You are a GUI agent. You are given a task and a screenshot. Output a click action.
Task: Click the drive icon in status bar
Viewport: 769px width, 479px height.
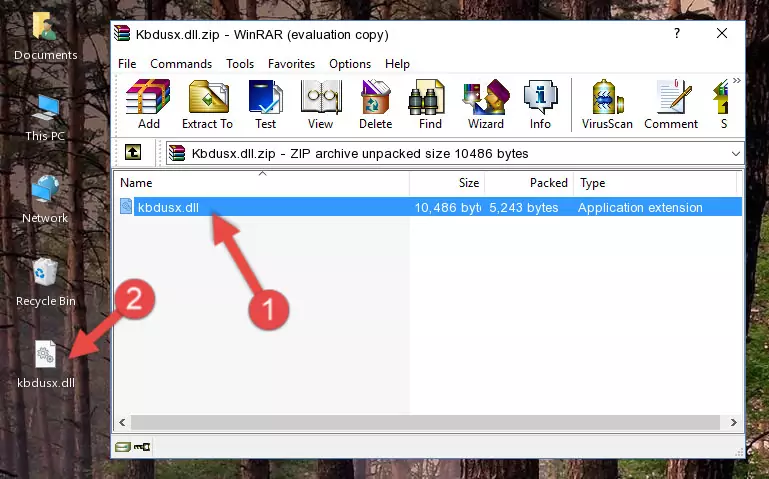(x=123, y=447)
